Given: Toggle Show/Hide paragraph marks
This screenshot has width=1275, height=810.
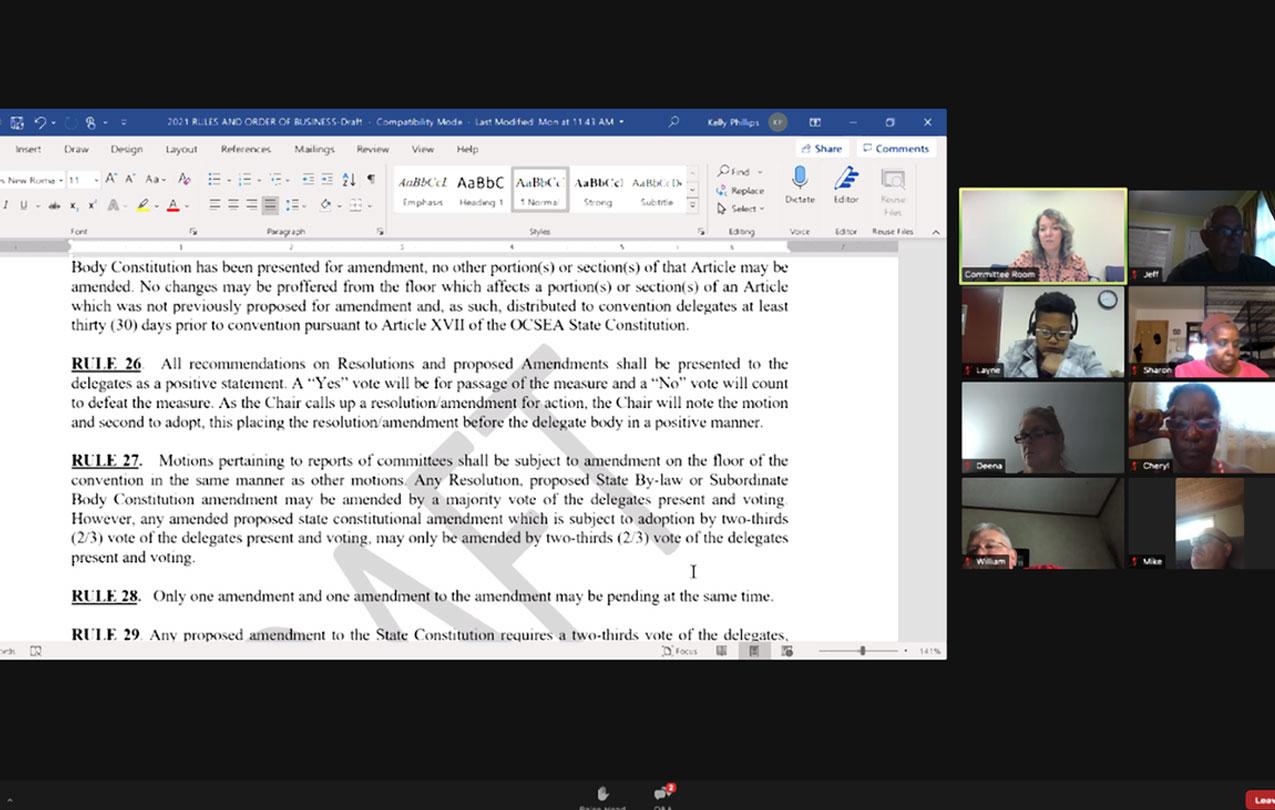Looking at the screenshot, I should (371, 179).
